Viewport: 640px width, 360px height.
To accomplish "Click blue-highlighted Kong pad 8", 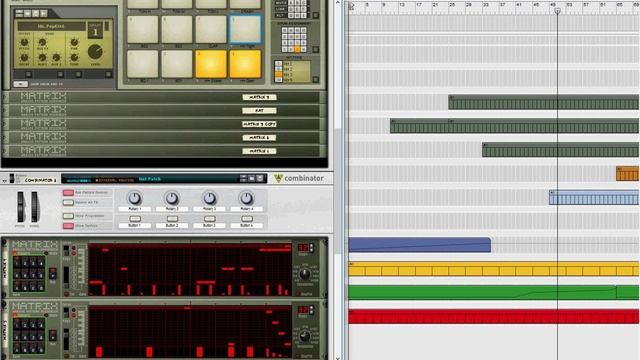I will pyautogui.click(x=245, y=29).
